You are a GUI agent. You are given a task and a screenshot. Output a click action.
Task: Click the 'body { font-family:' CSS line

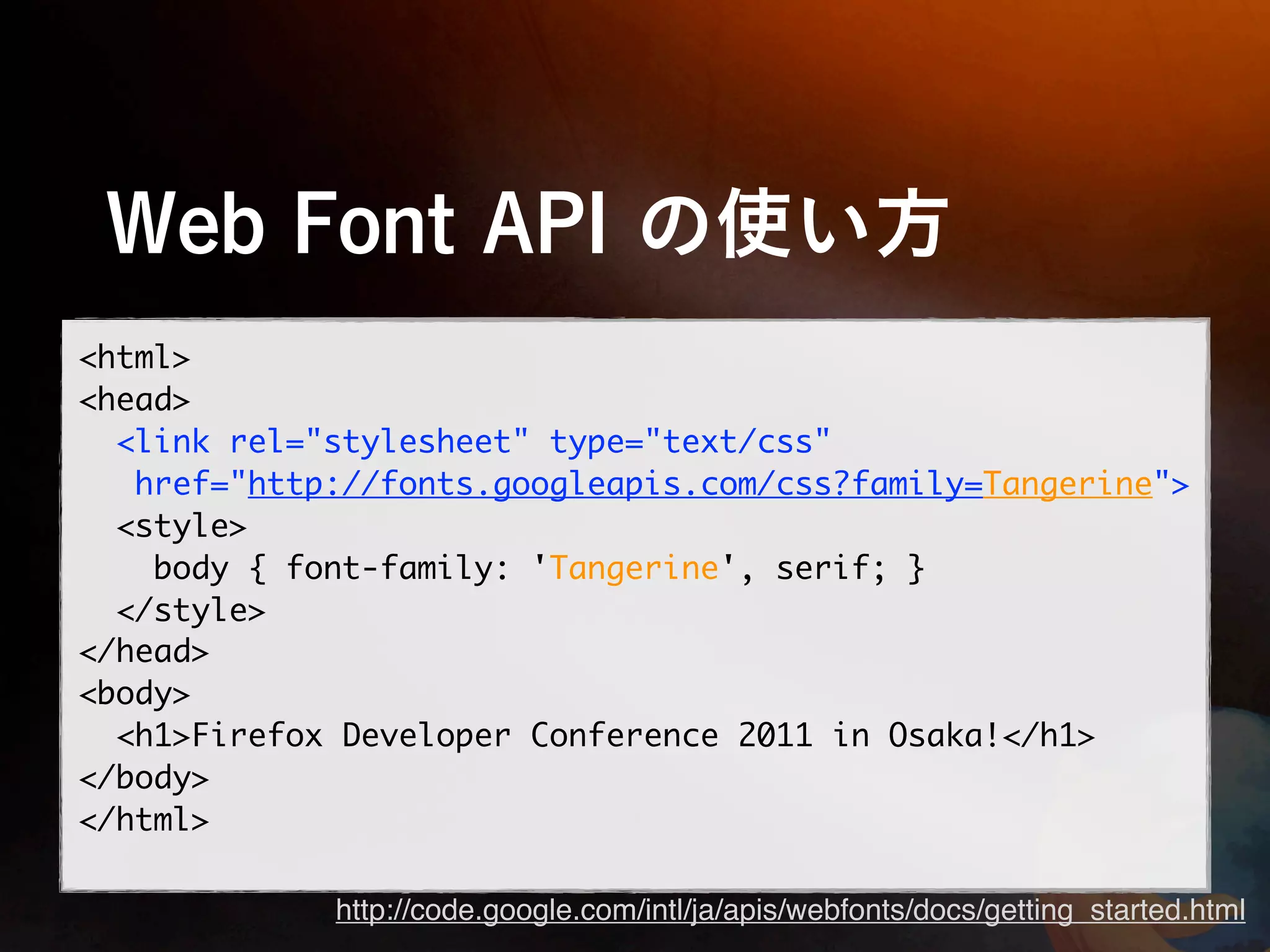539,568
